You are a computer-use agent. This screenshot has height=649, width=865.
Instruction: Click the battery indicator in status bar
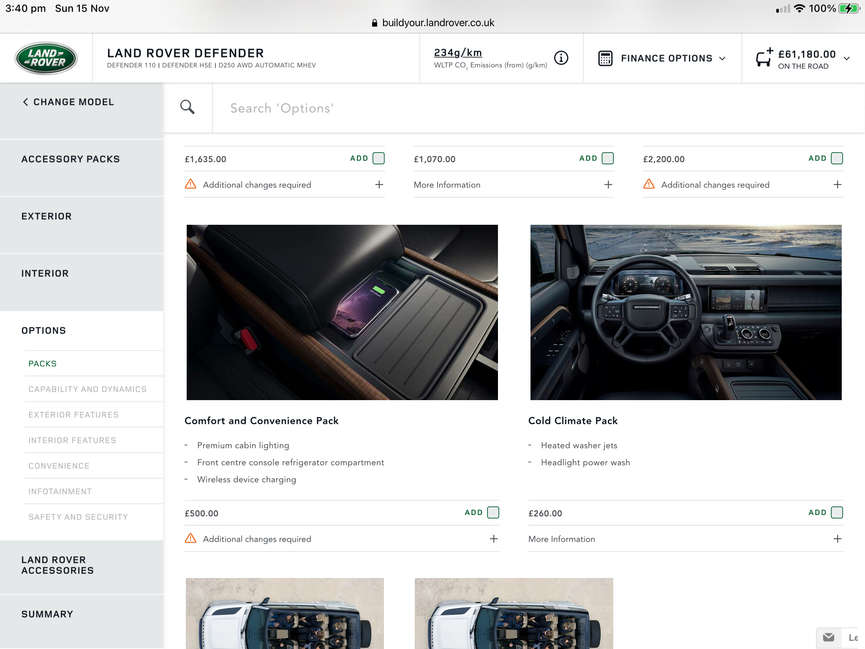tap(848, 8)
